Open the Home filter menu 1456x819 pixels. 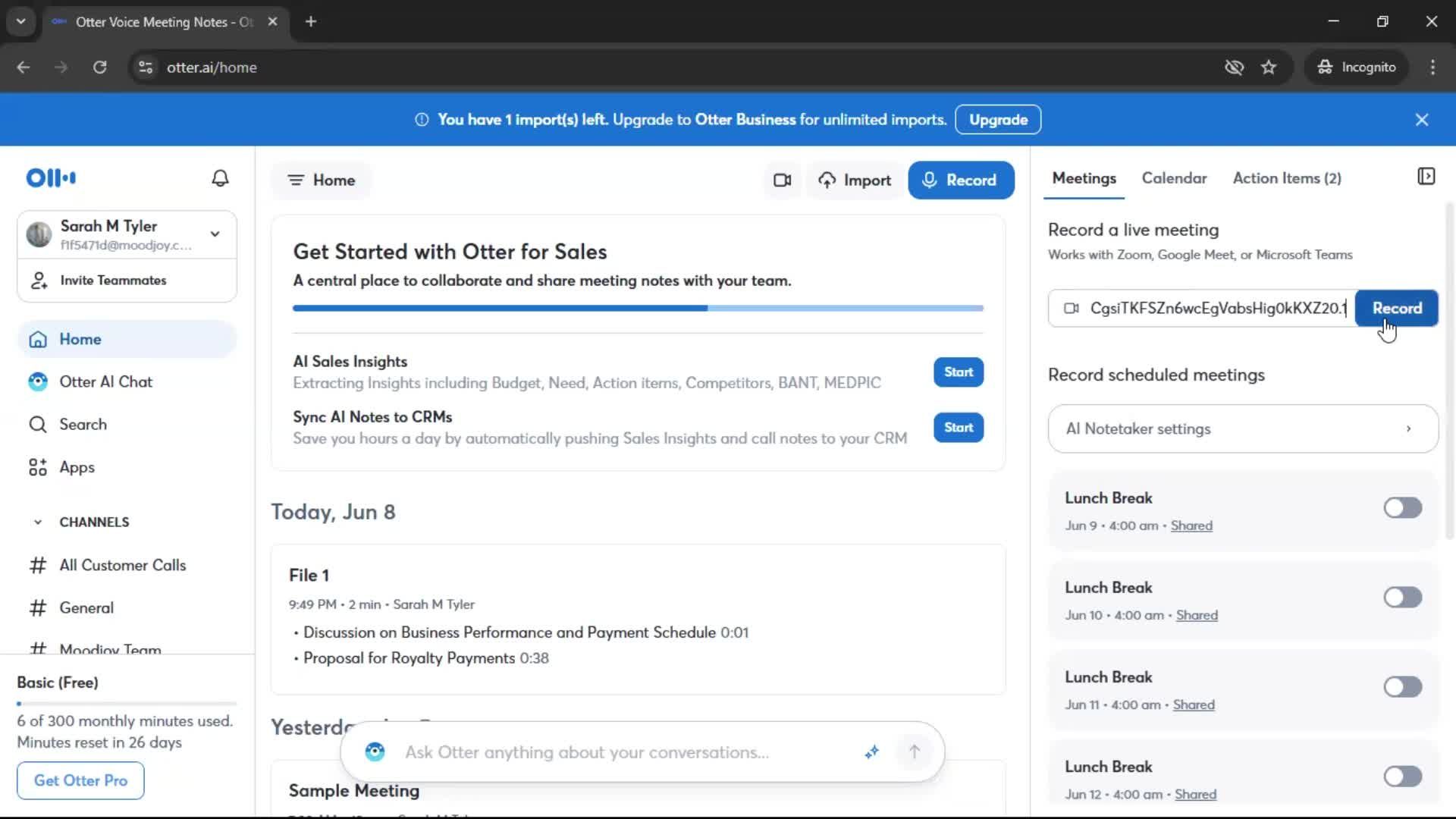pos(321,180)
